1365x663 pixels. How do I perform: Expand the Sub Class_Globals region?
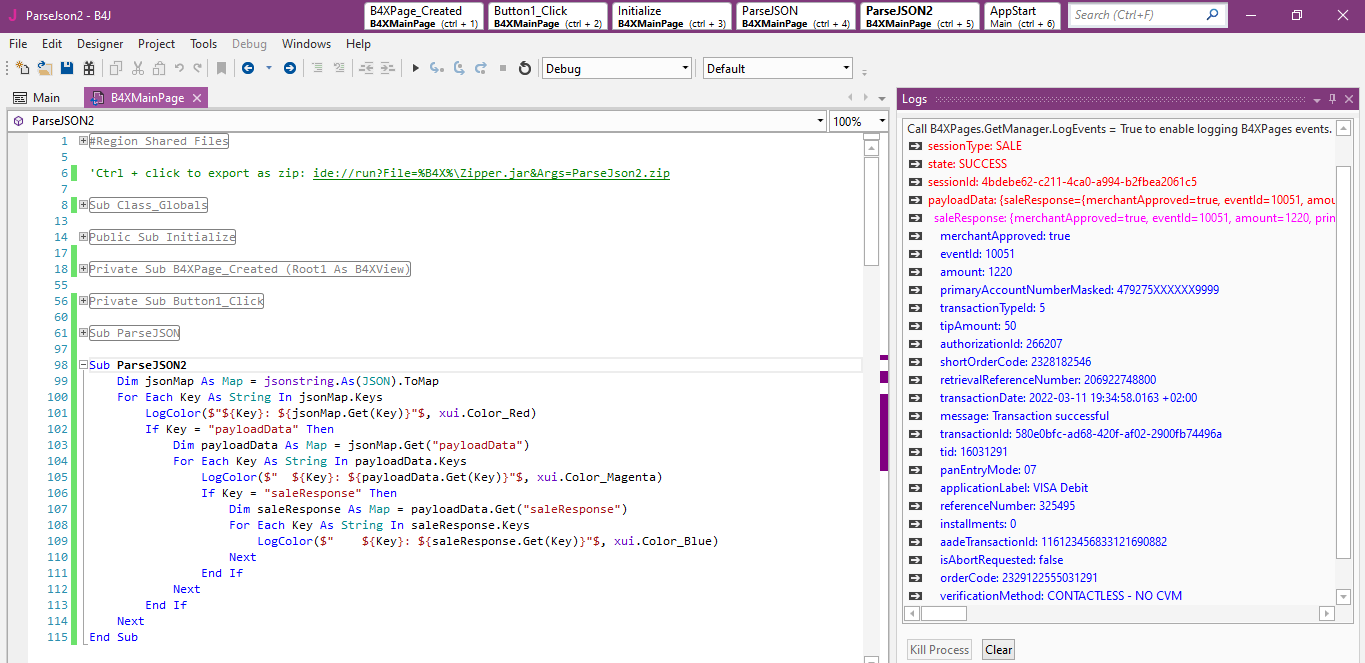[x=83, y=205]
